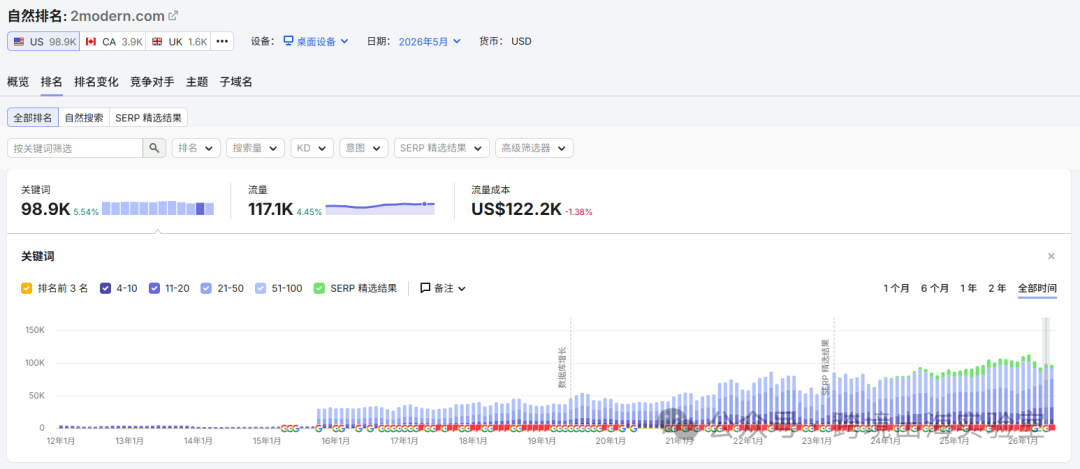
Task: Open more countries ellipsis button
Action: 222,41
